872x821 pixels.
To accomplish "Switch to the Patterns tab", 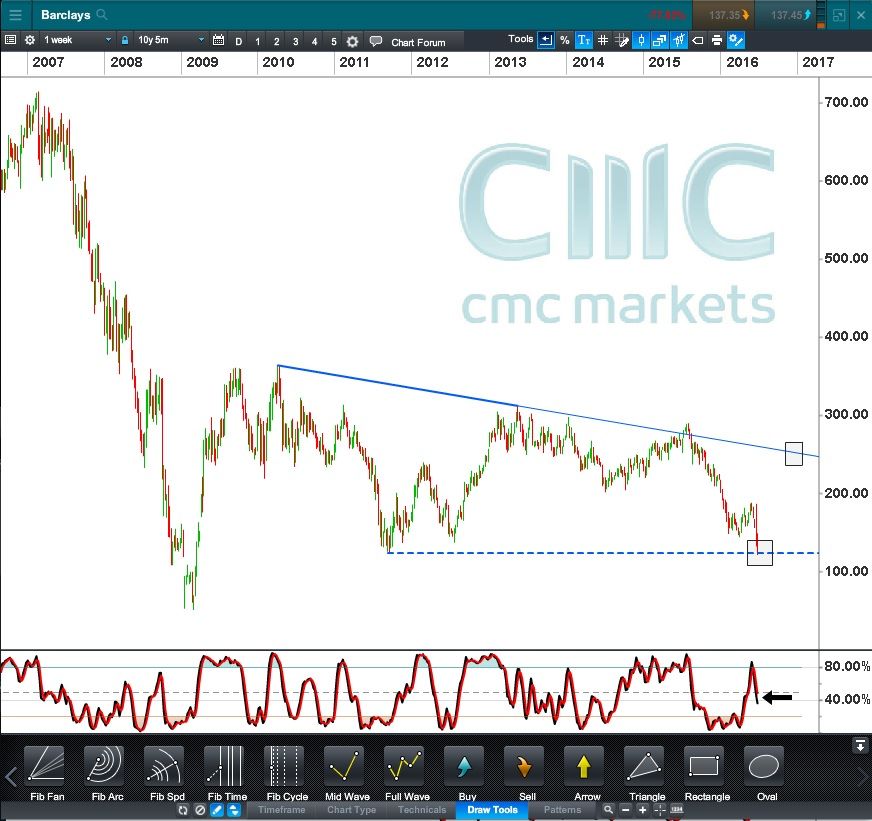I will pyautogui.click(x=562, y=810).
